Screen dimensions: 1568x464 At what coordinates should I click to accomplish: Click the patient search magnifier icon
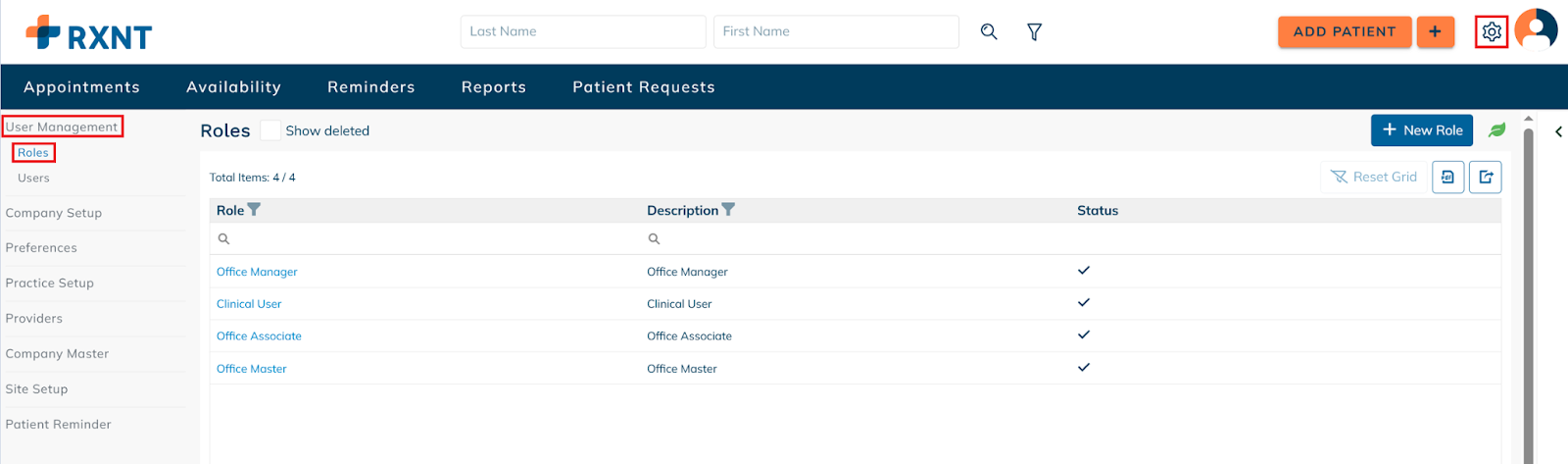coord(989,31)
